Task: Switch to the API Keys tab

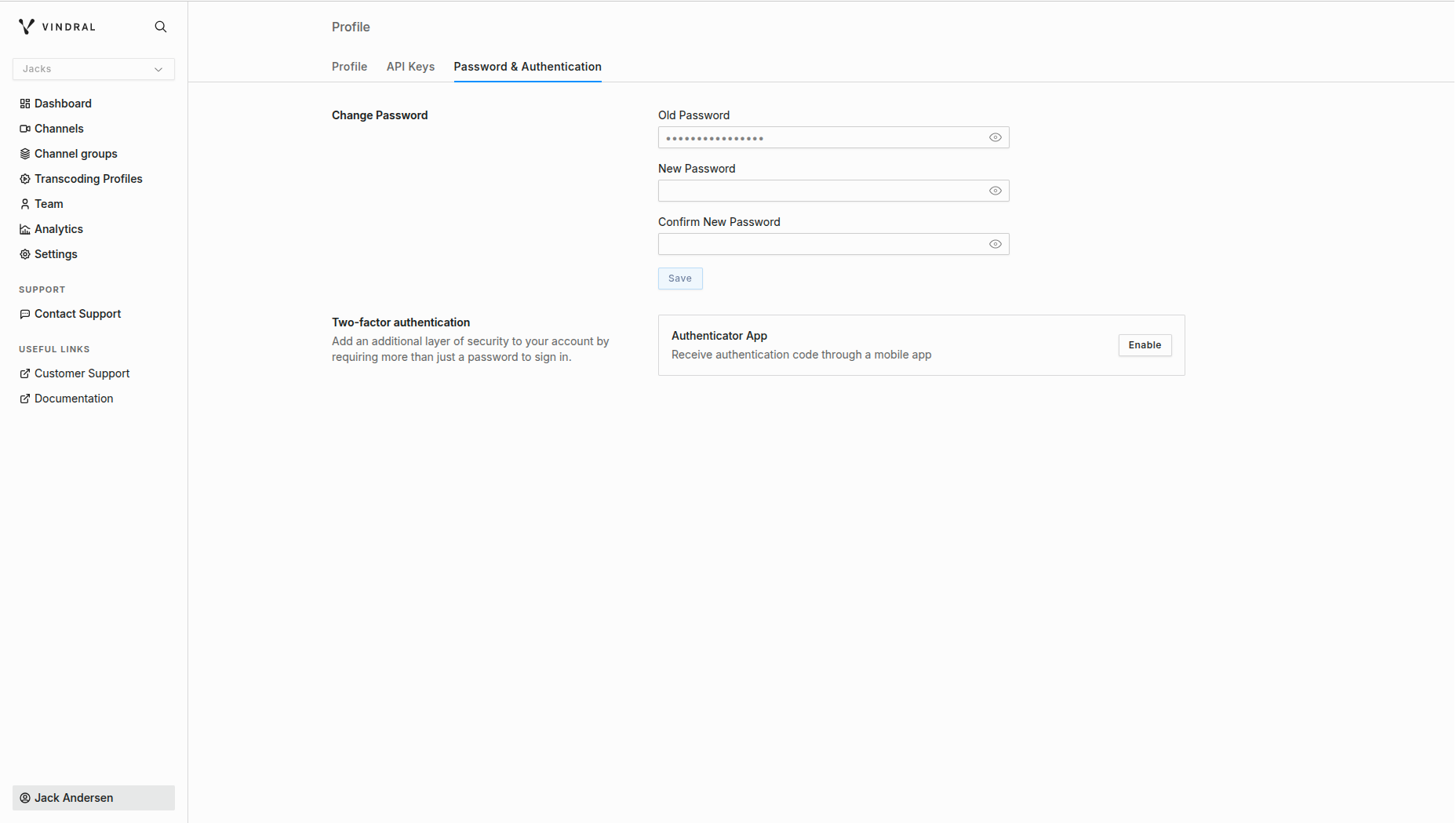Action: click(410, 67)
